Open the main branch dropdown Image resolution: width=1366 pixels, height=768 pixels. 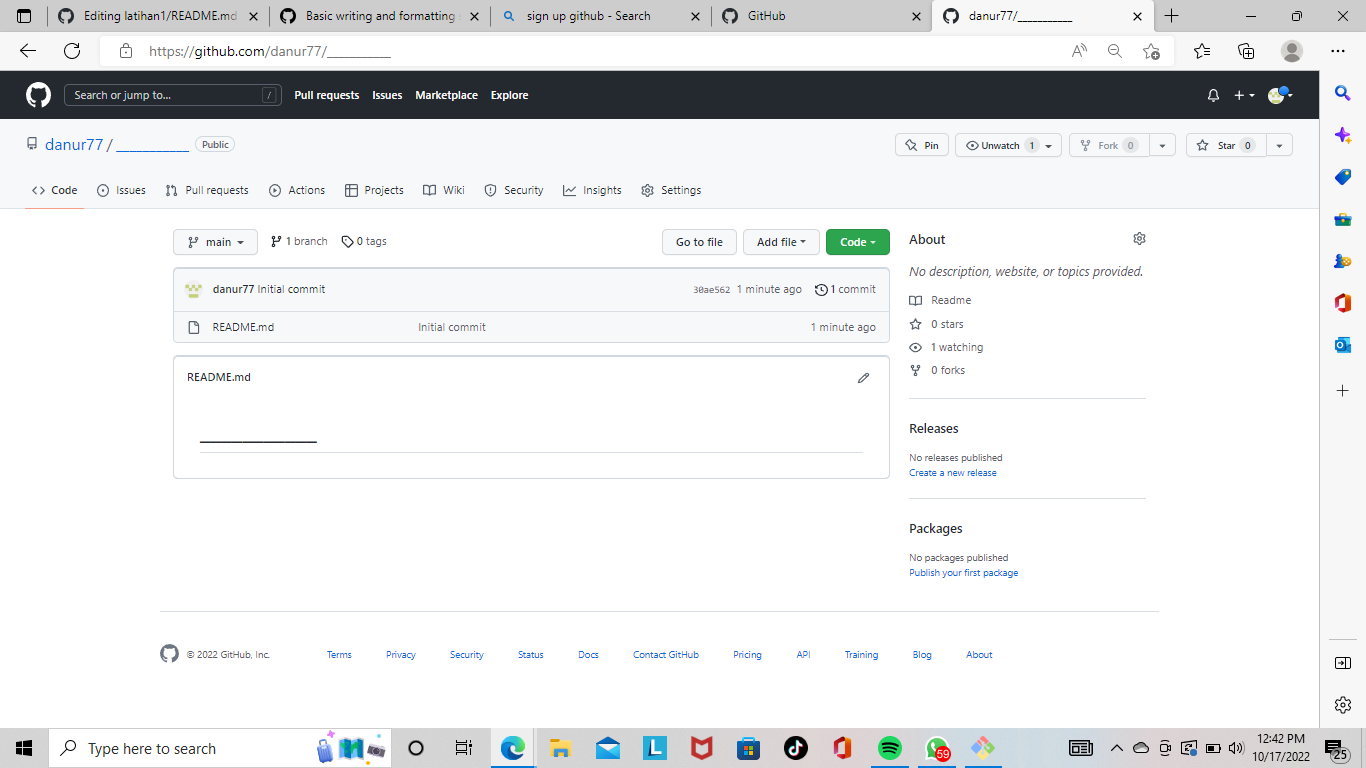click(214, 241)
